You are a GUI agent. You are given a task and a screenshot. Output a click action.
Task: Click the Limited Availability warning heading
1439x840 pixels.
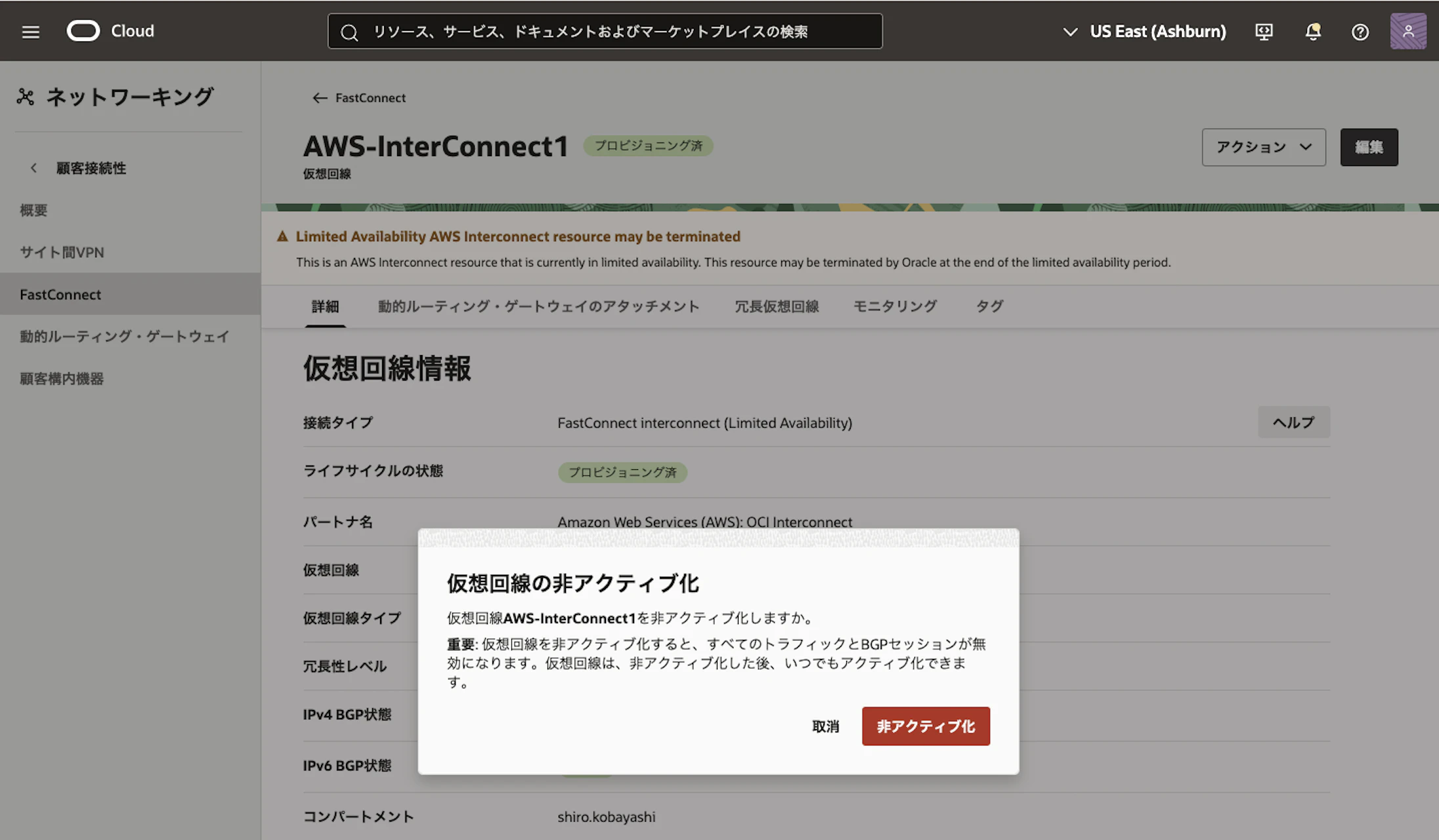tap(518, 236)
